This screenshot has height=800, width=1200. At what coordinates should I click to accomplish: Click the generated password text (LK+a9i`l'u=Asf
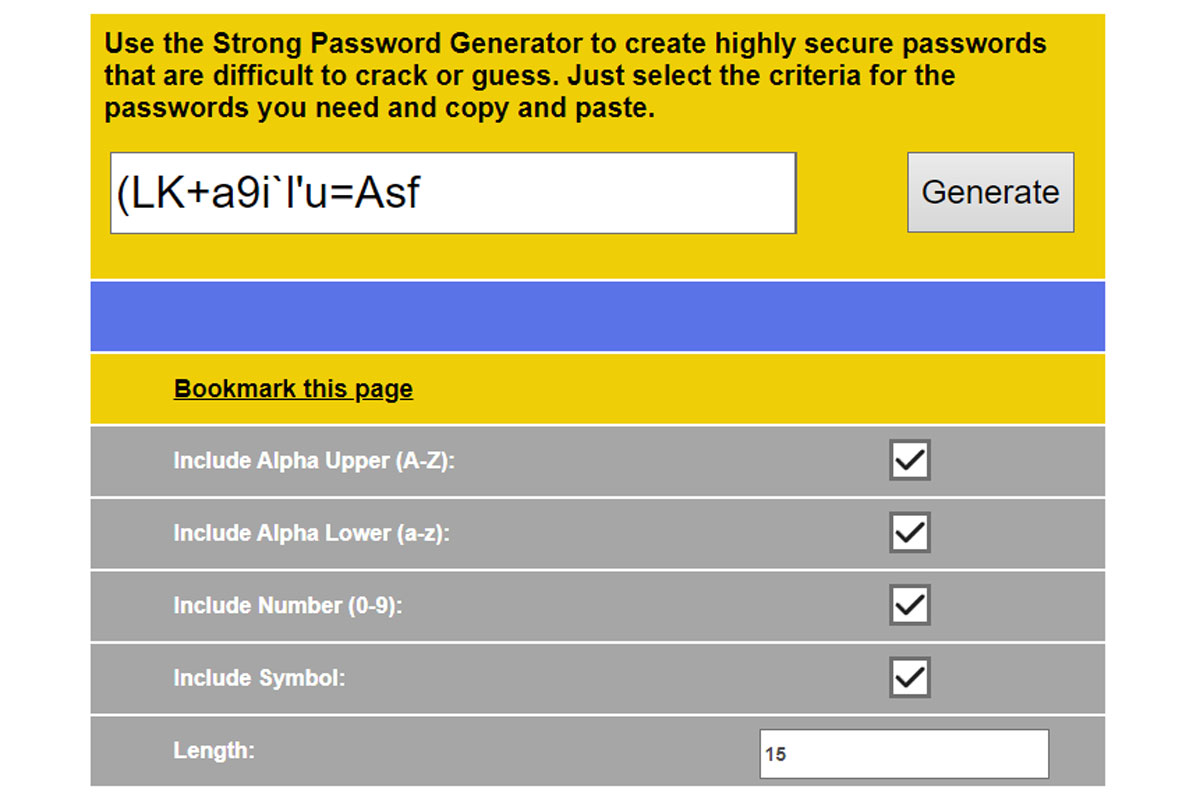tap(268, 193)
